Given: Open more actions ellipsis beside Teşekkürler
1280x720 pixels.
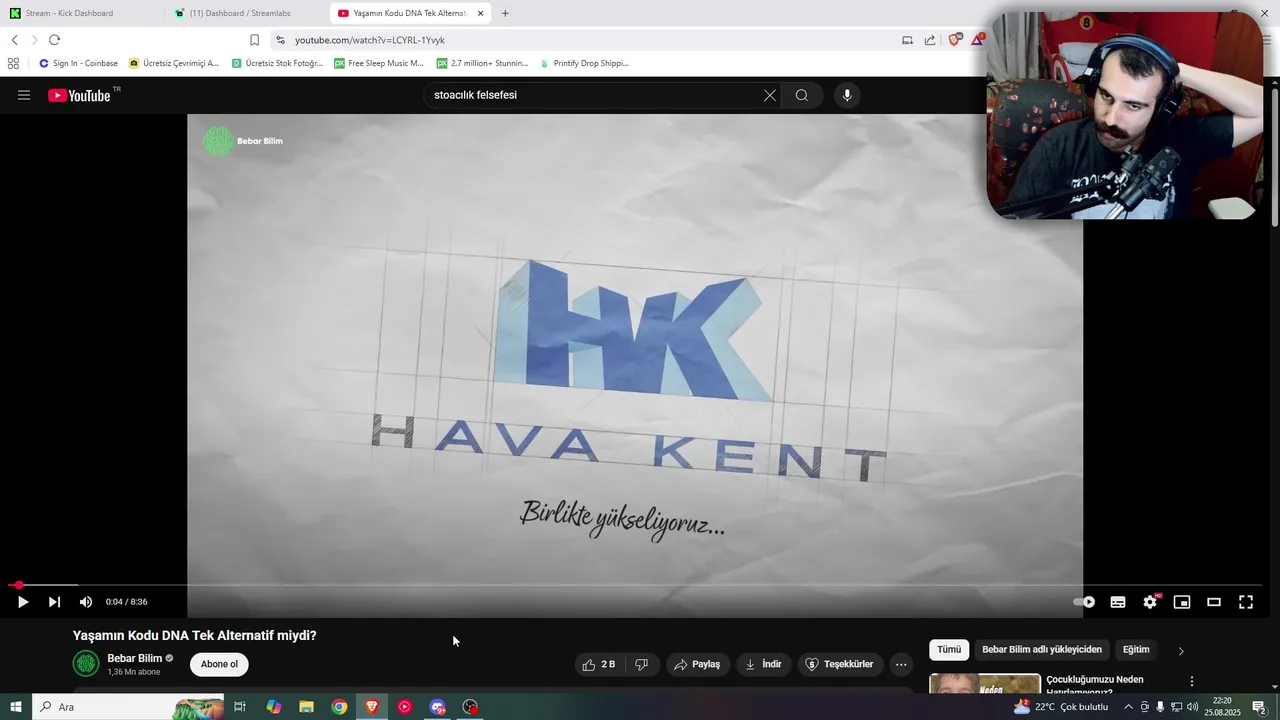Looking at the screenshot, I should [x=901, y=664].
